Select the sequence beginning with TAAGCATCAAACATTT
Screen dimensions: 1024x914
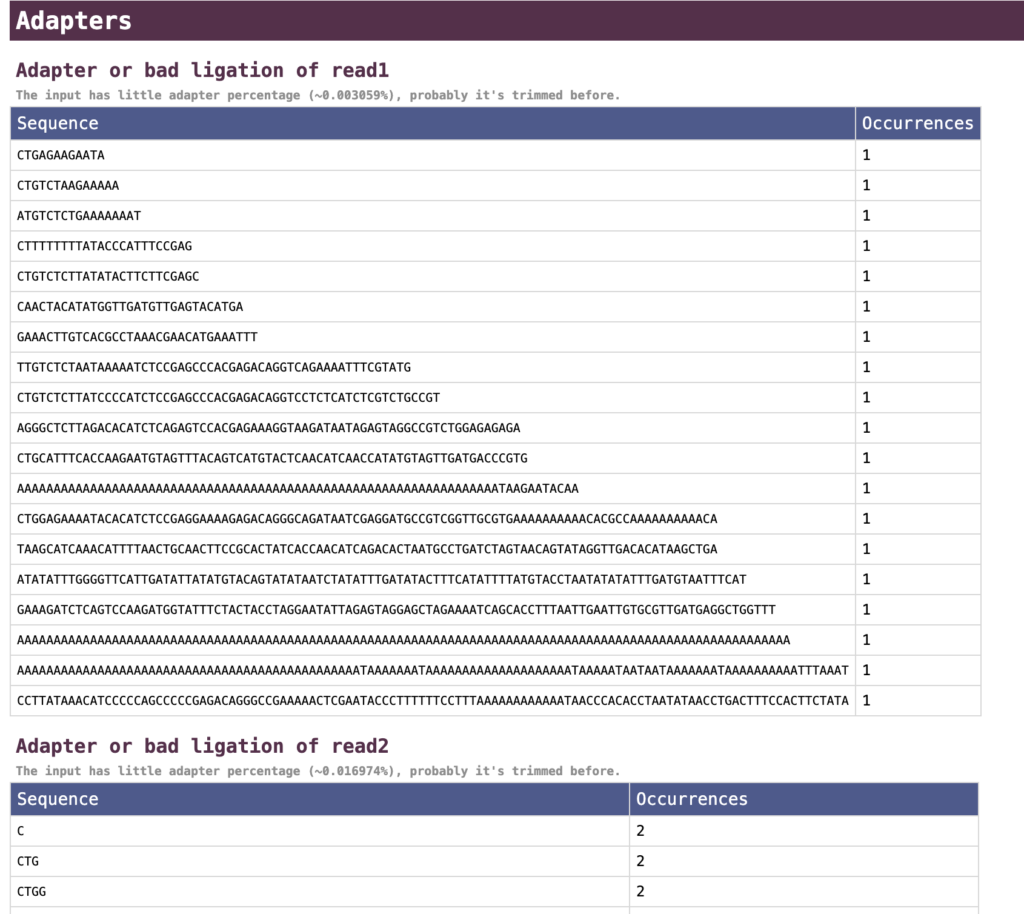pos(367,549)
